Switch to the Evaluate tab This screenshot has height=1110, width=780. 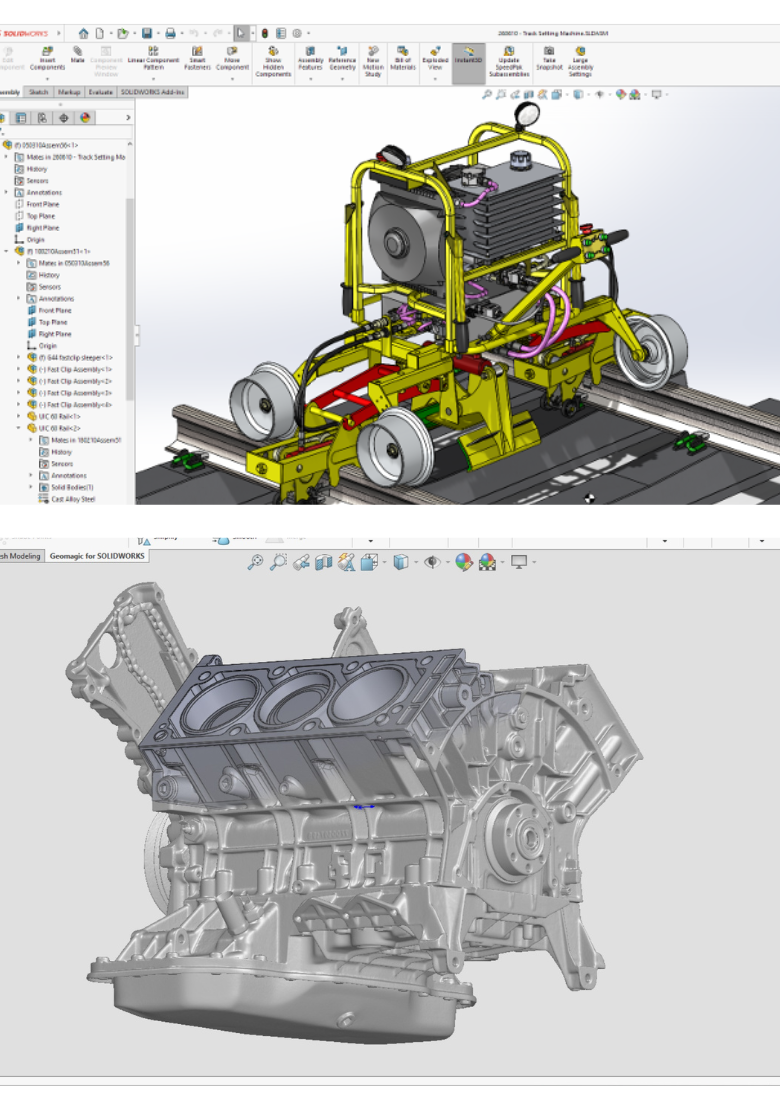point(100,92)
